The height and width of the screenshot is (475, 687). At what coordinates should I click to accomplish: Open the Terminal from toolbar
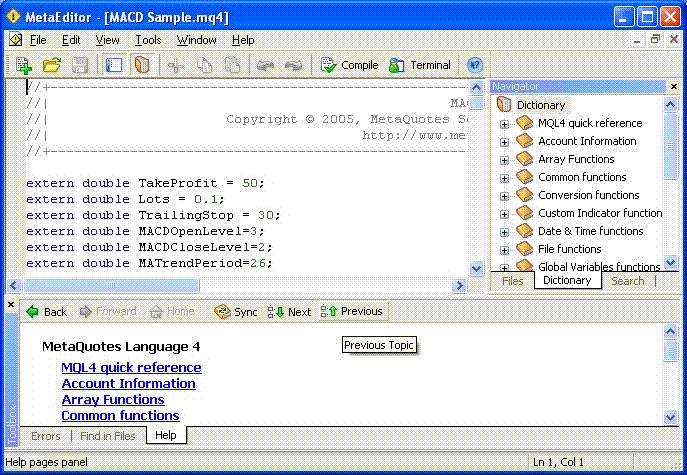tap(420, 65)
